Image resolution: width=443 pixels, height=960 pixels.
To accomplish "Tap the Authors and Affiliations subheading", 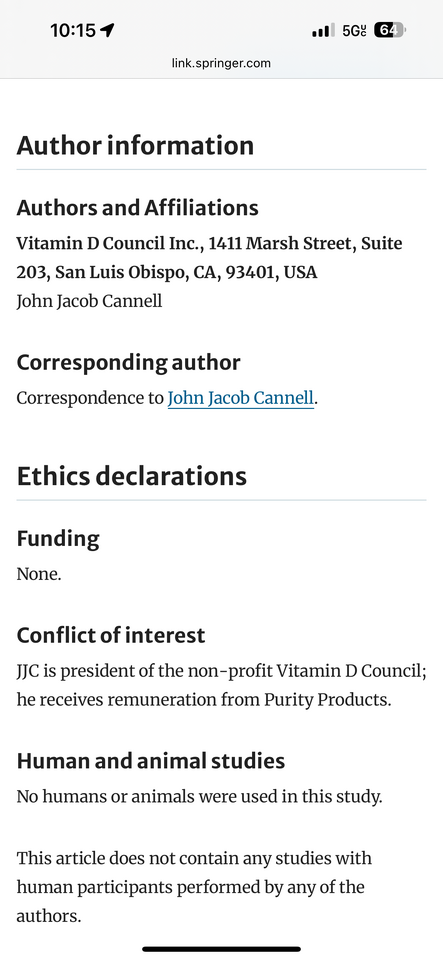I will click(x=137, y=208).
